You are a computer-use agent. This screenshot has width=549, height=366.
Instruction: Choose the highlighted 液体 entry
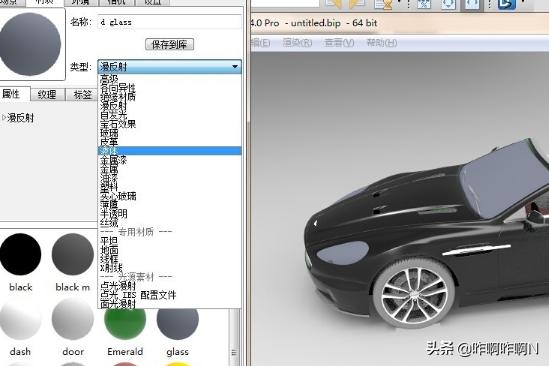tap(169, 151)
